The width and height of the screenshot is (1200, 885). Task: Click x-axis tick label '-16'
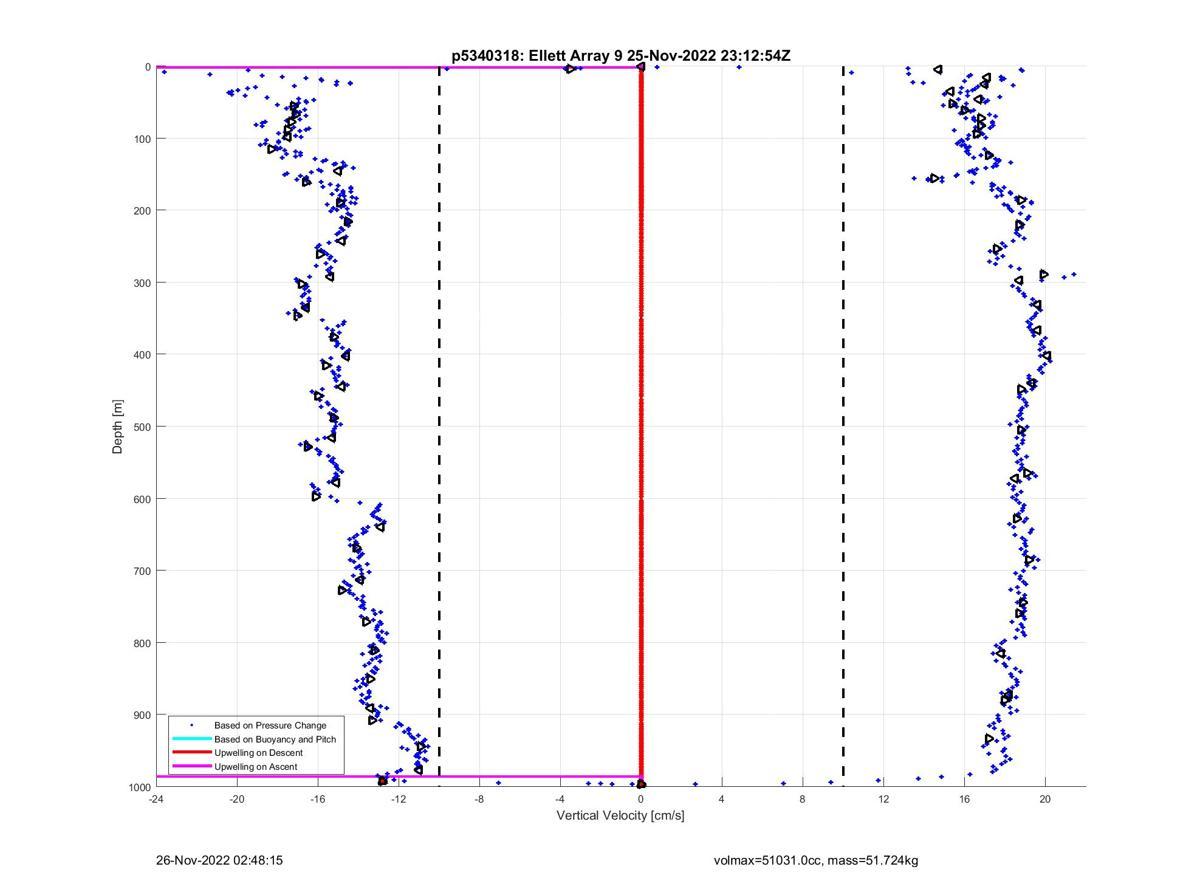[318, 799]
